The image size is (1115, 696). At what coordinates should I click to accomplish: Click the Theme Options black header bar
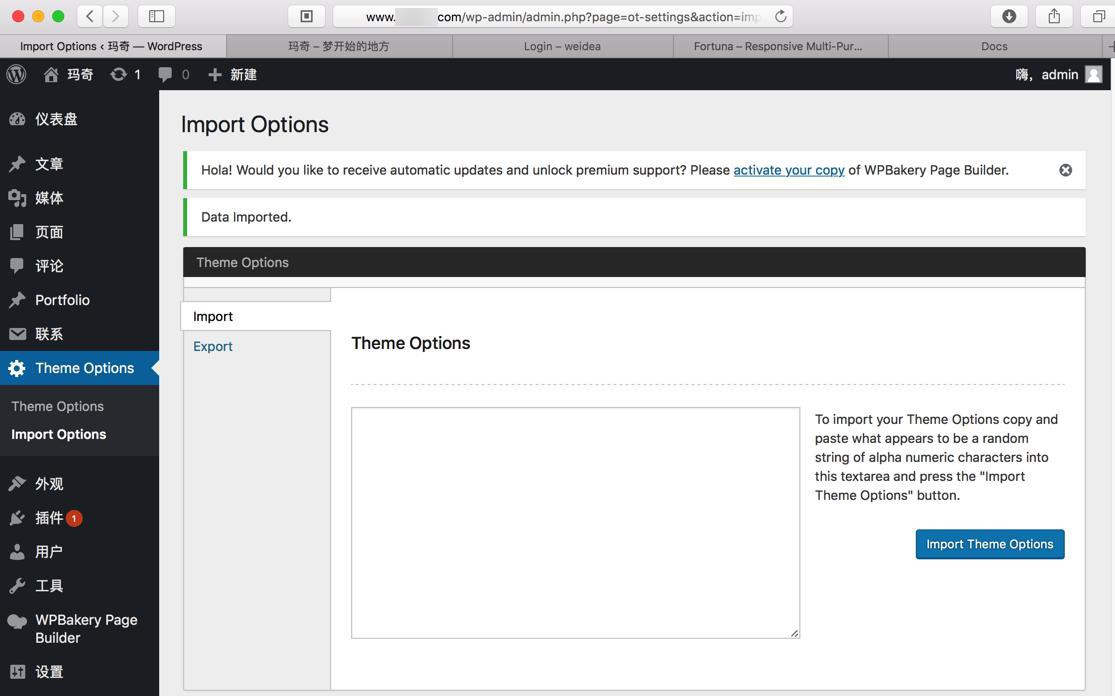(634, 262)
